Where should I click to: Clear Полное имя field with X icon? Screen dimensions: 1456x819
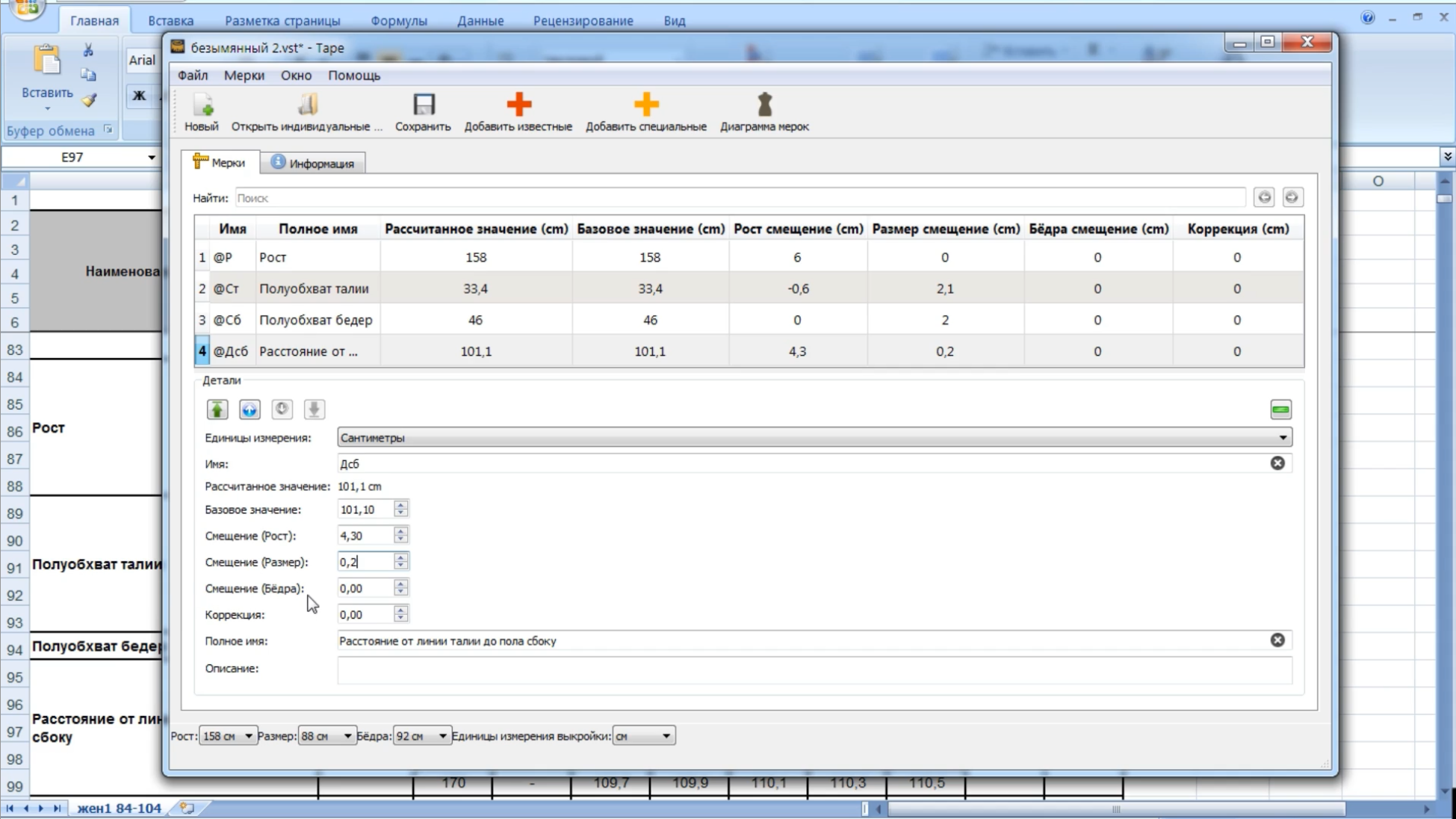tap(1277, 640)
